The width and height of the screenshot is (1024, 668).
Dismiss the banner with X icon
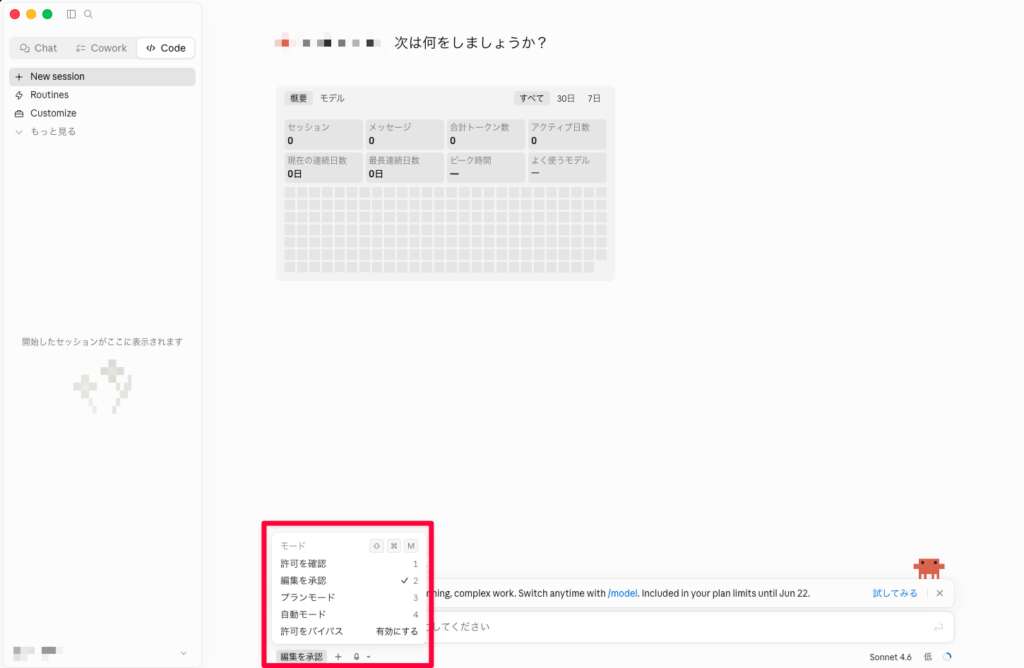click(940, 594)
